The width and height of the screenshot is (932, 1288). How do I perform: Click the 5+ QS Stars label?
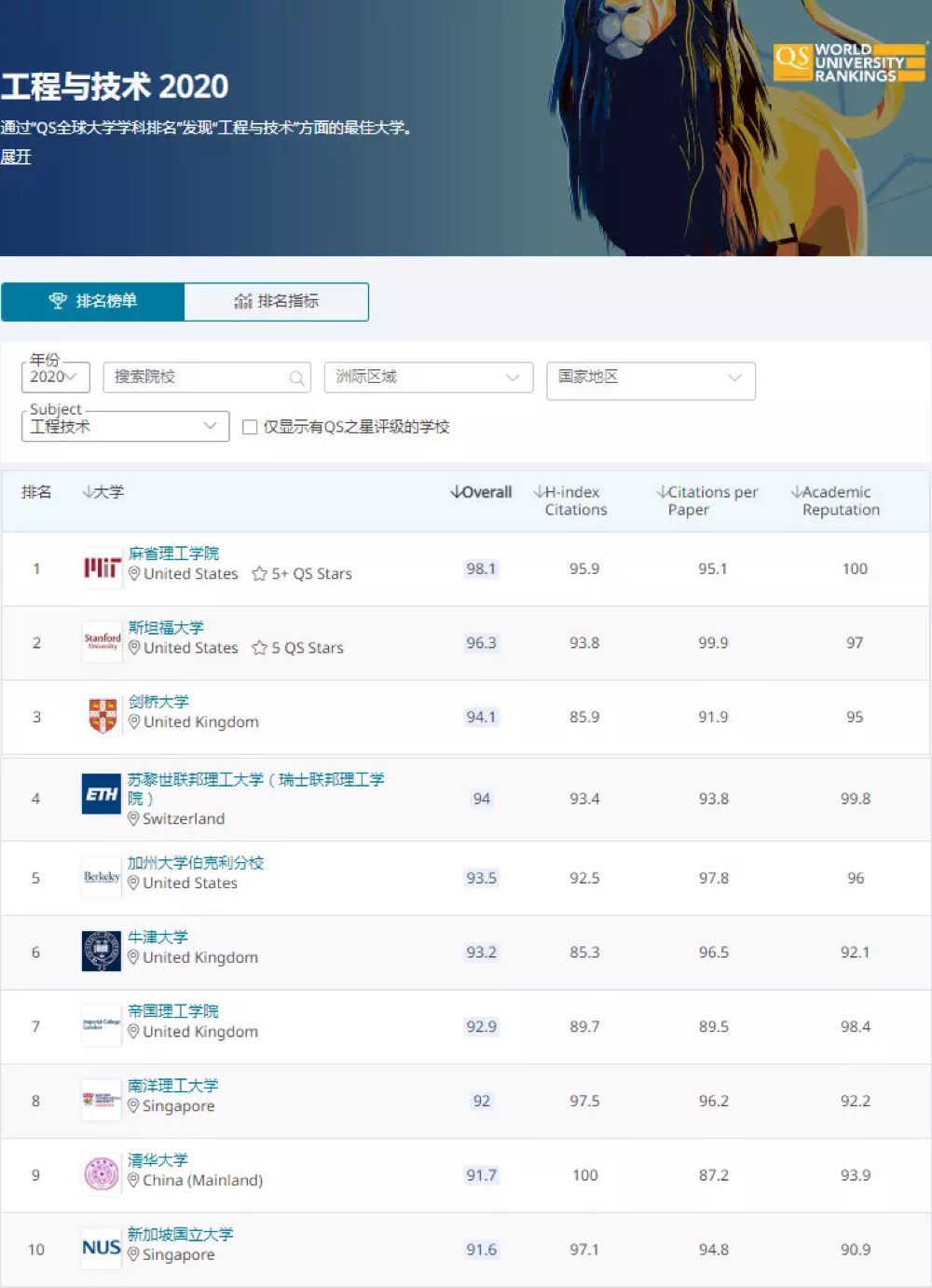[311, 574]
